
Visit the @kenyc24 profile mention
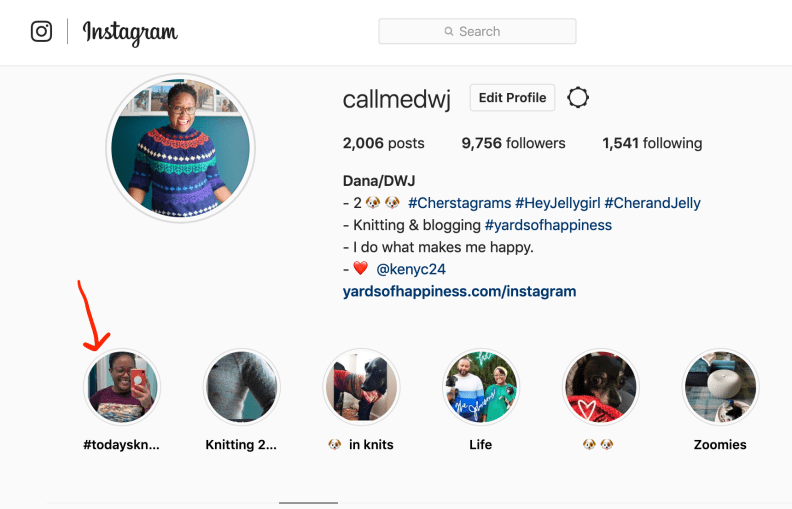(x=411, y=269)
